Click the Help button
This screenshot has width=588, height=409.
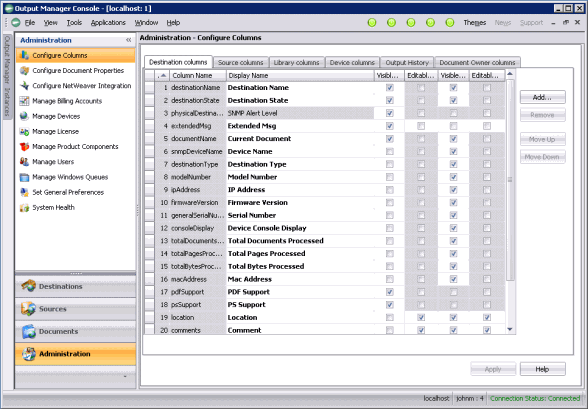click(542, 369)
